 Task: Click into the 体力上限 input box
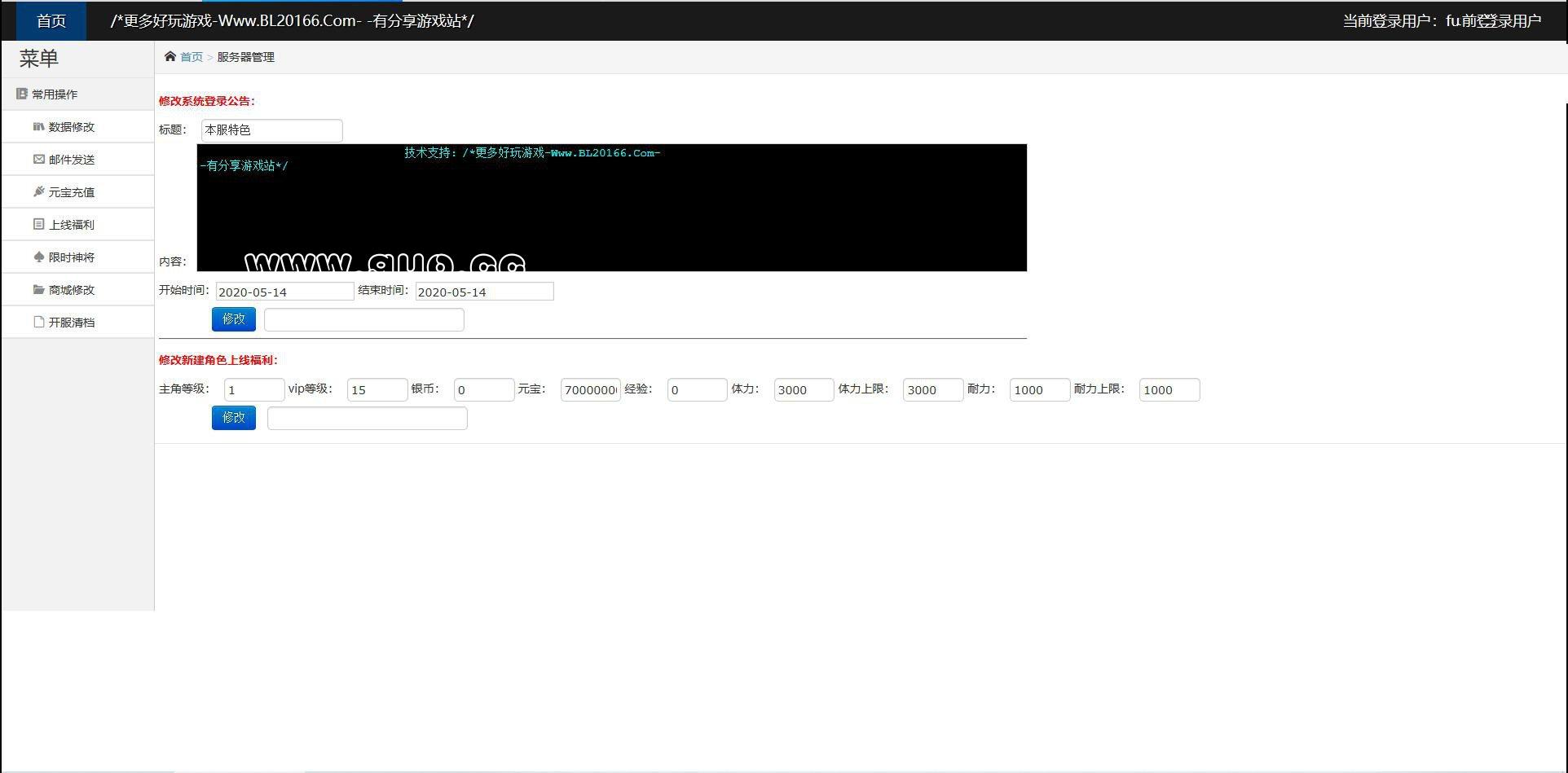[x=932, y=390]
